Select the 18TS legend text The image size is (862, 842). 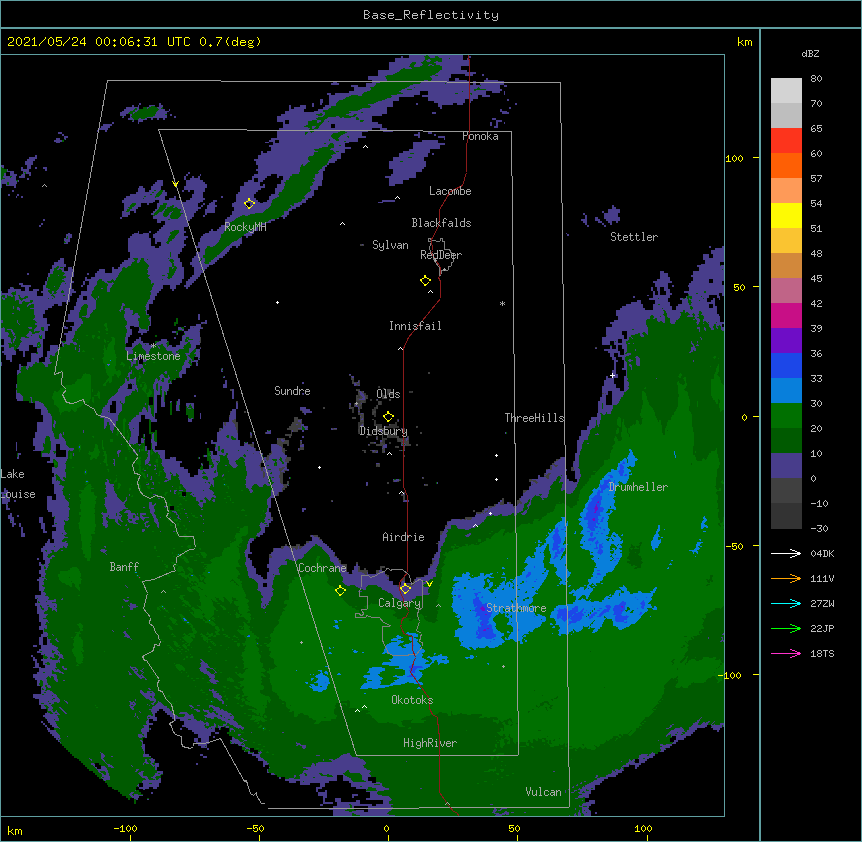click(x=822, y=653)
